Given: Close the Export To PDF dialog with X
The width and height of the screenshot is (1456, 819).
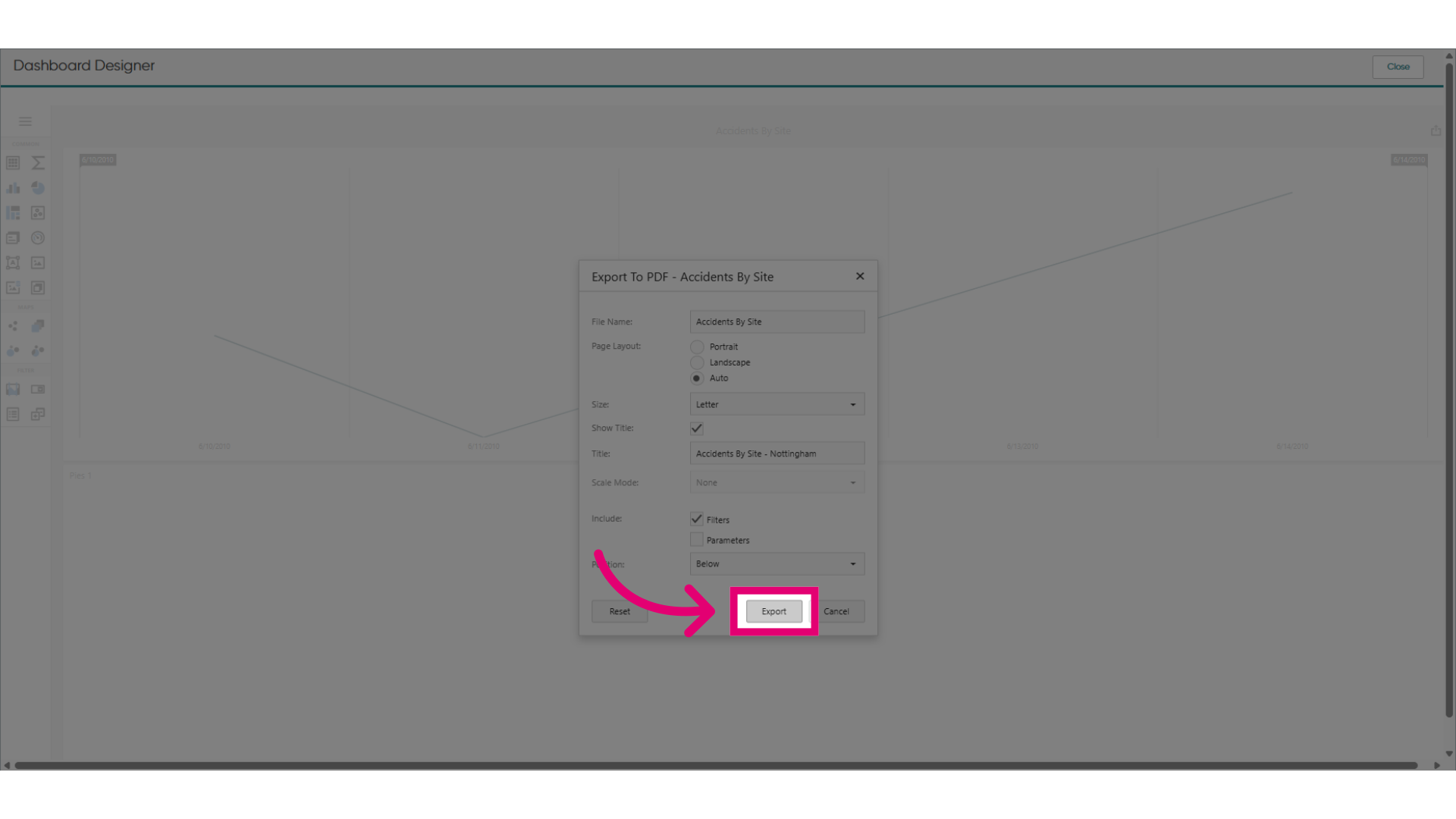Looking at the screenshot, I should coord(860,276).
